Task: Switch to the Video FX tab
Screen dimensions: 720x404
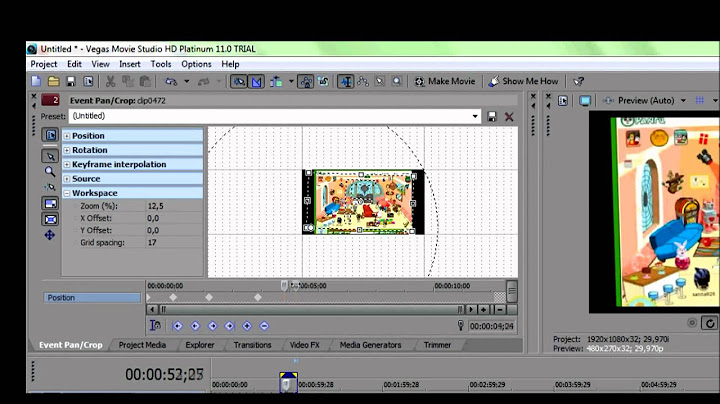Action: point(304,345)
